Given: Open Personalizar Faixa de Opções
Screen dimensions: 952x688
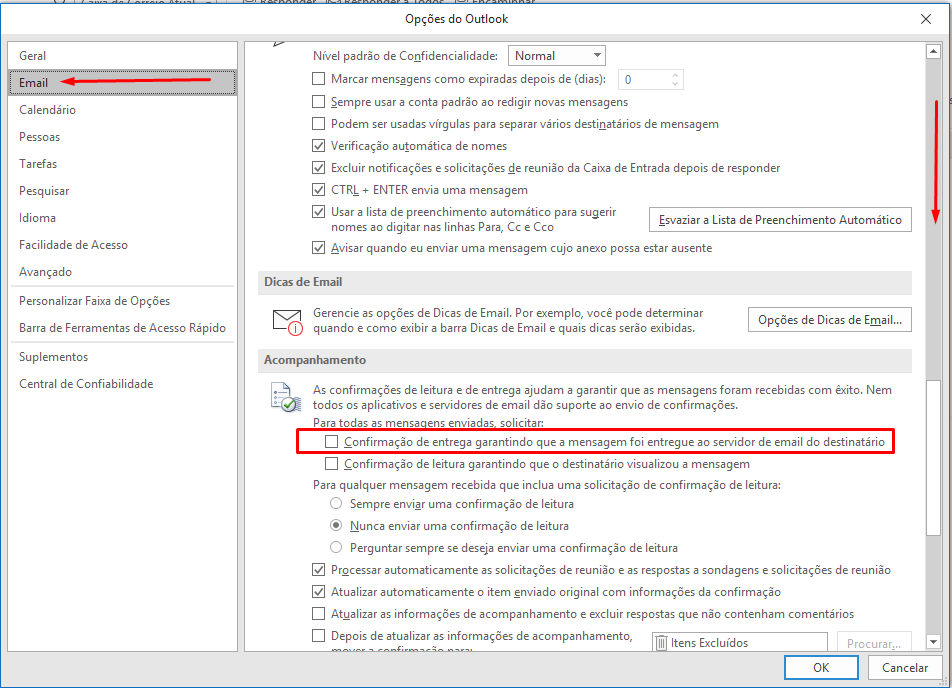Looking at the screenshot, I should (123, 301).
